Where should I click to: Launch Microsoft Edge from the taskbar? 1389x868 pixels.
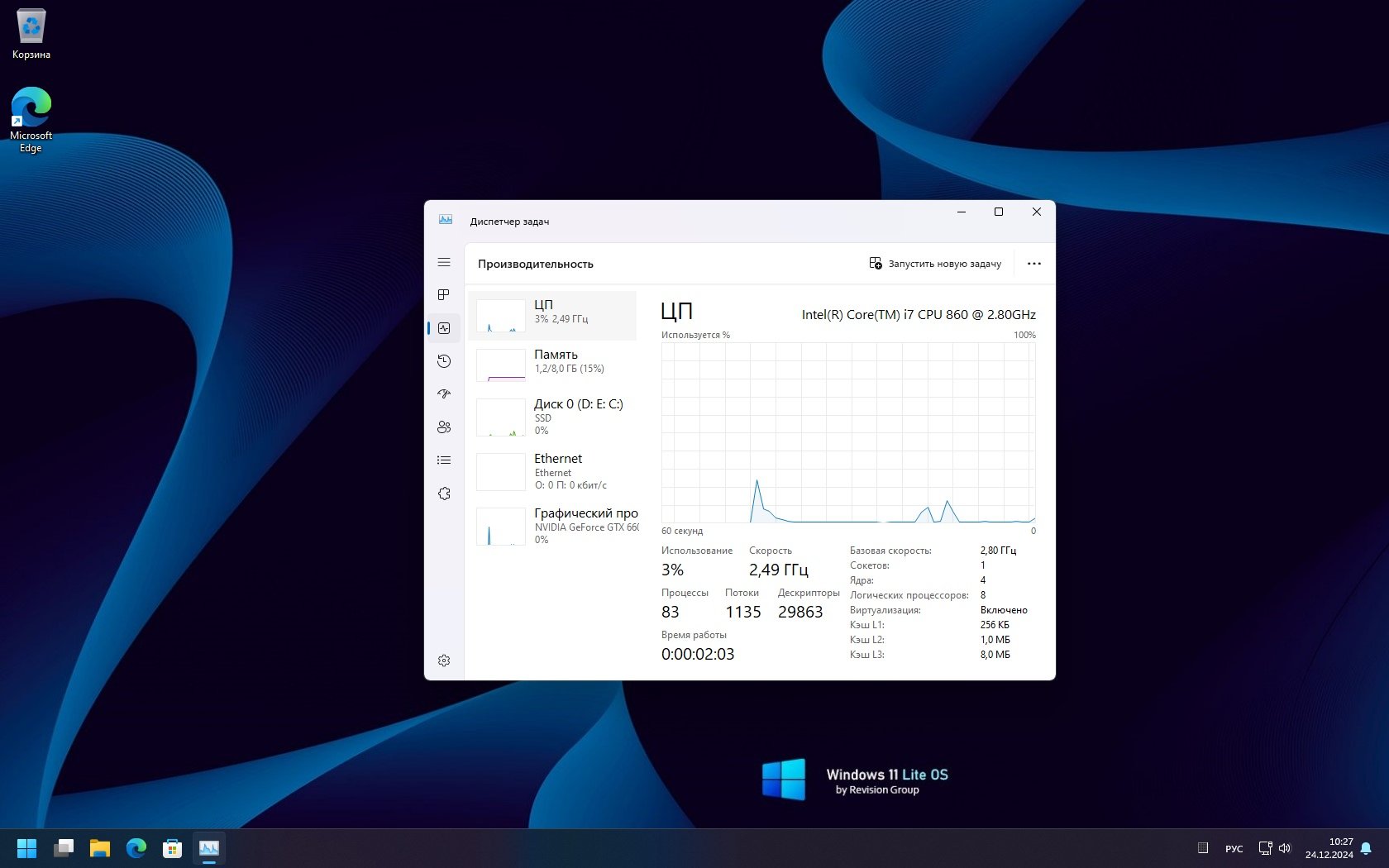[x=136, y=848]
